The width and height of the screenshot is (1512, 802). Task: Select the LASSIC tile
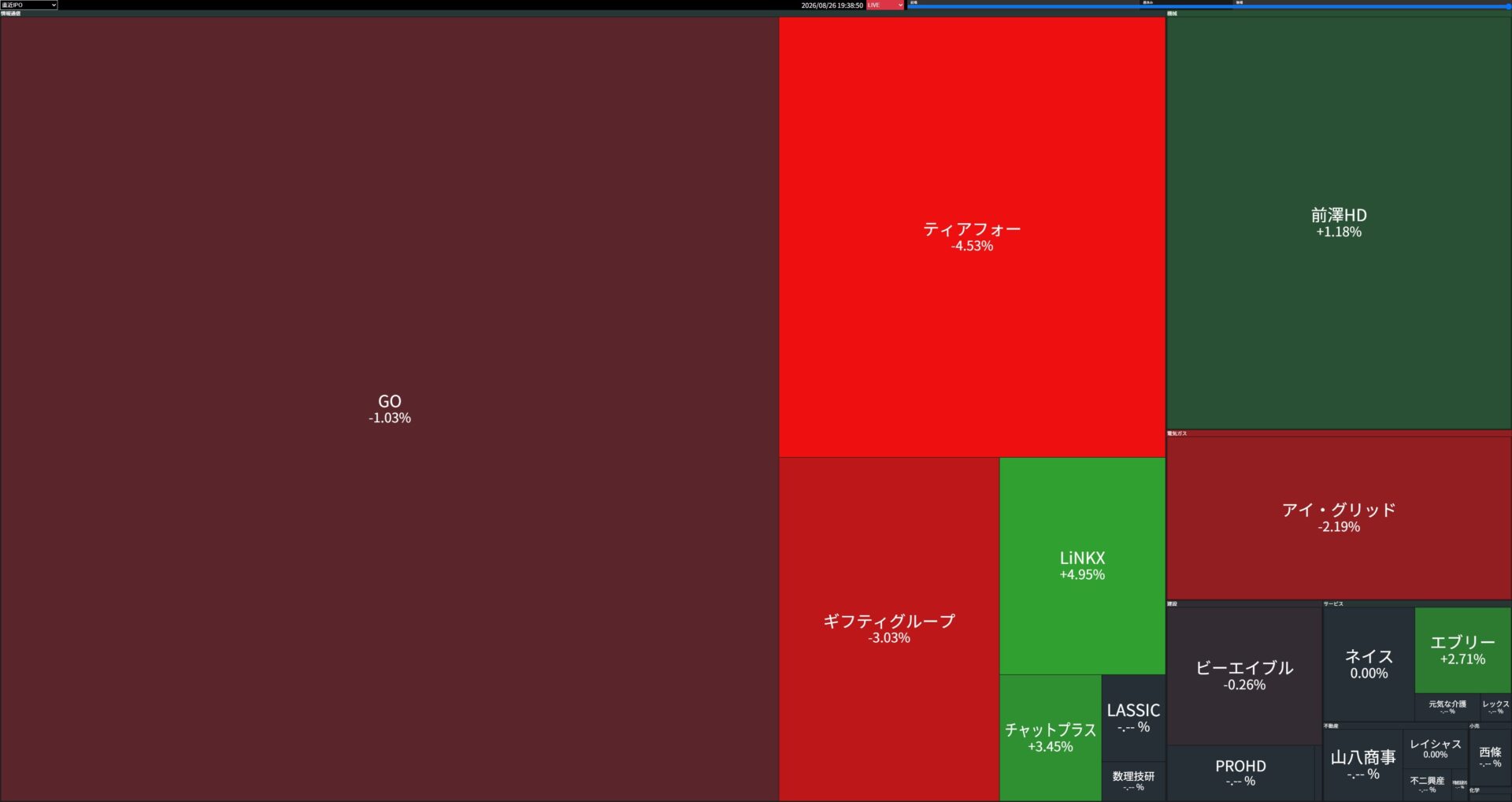[x=1133, y=718]
